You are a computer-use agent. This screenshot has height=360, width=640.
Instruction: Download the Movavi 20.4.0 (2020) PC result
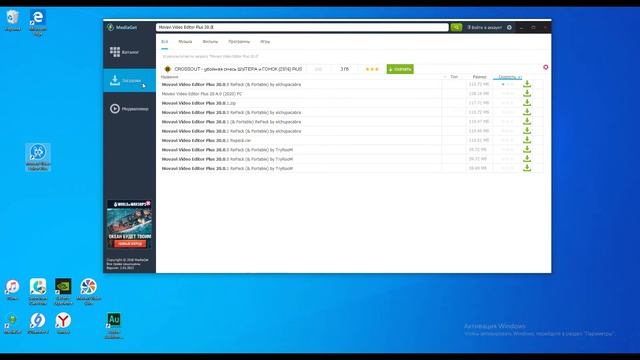(x=527, y=93)
